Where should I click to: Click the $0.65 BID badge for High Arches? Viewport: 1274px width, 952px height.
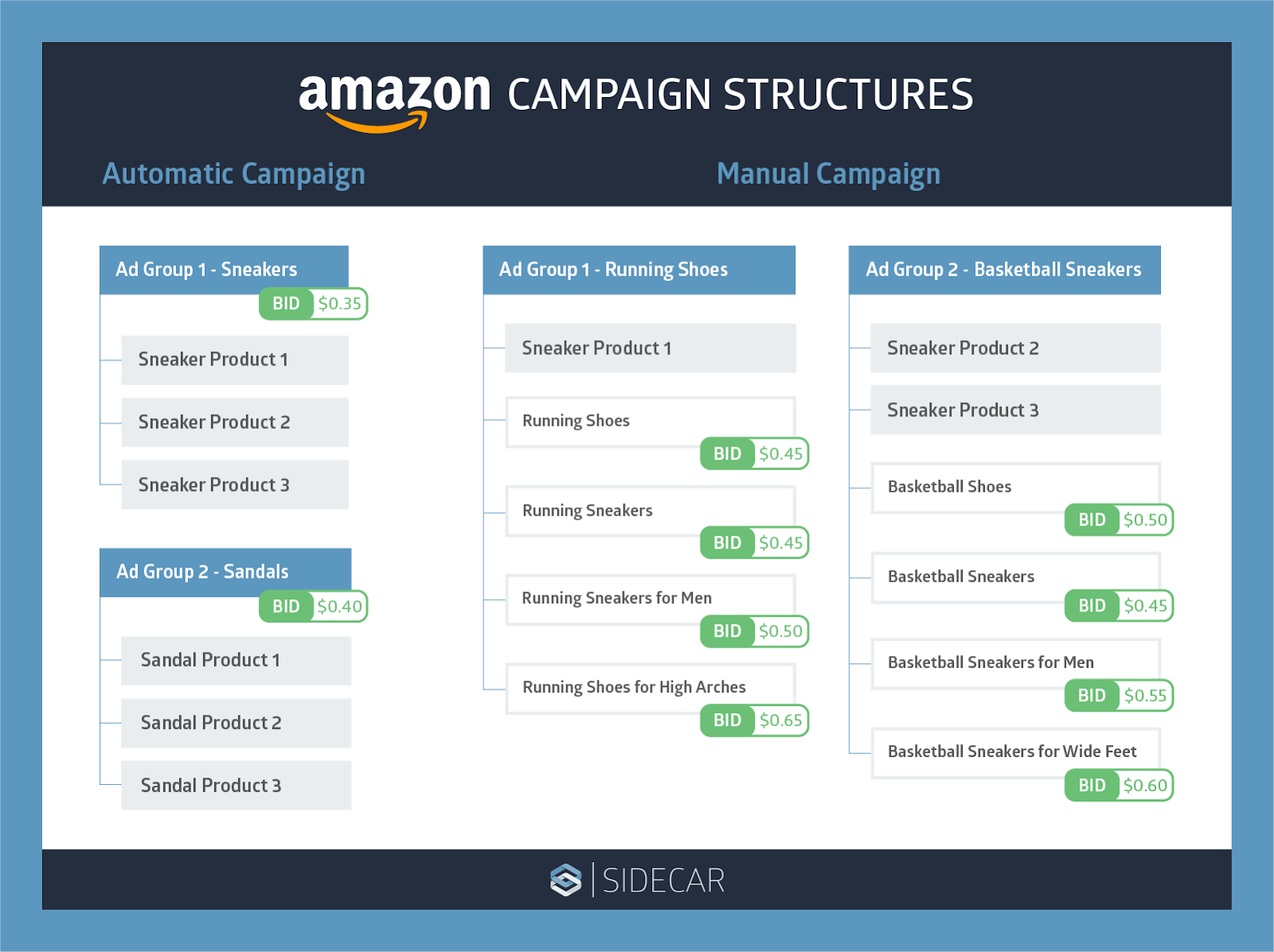[x=755, y=720]
